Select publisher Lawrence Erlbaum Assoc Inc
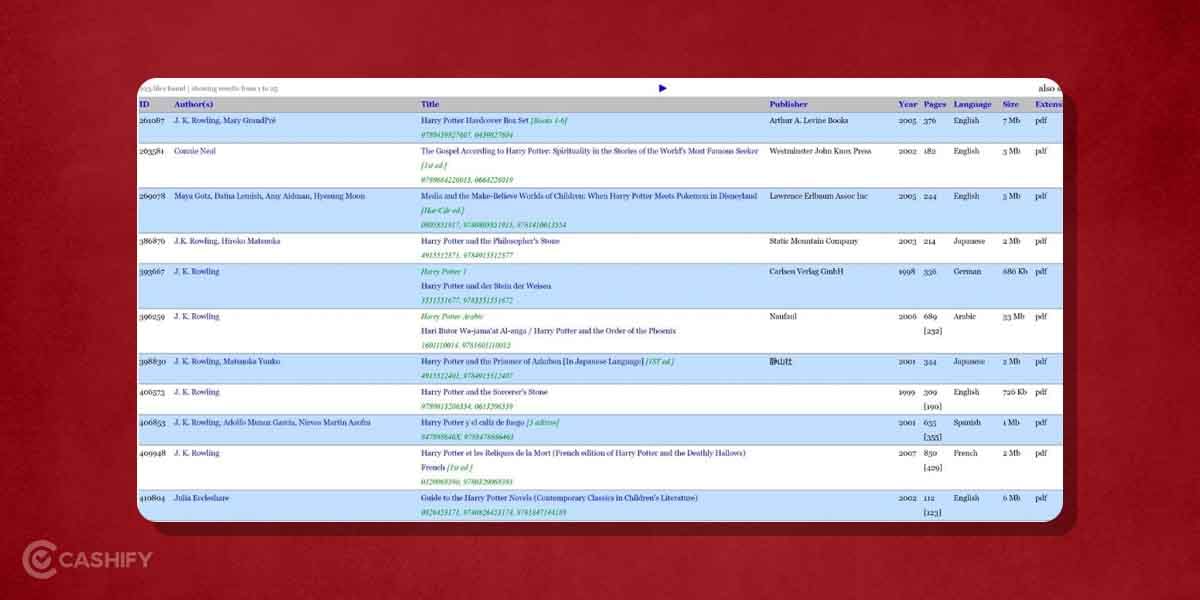Viewport: 1200px width, 600px height. [818, 196]
